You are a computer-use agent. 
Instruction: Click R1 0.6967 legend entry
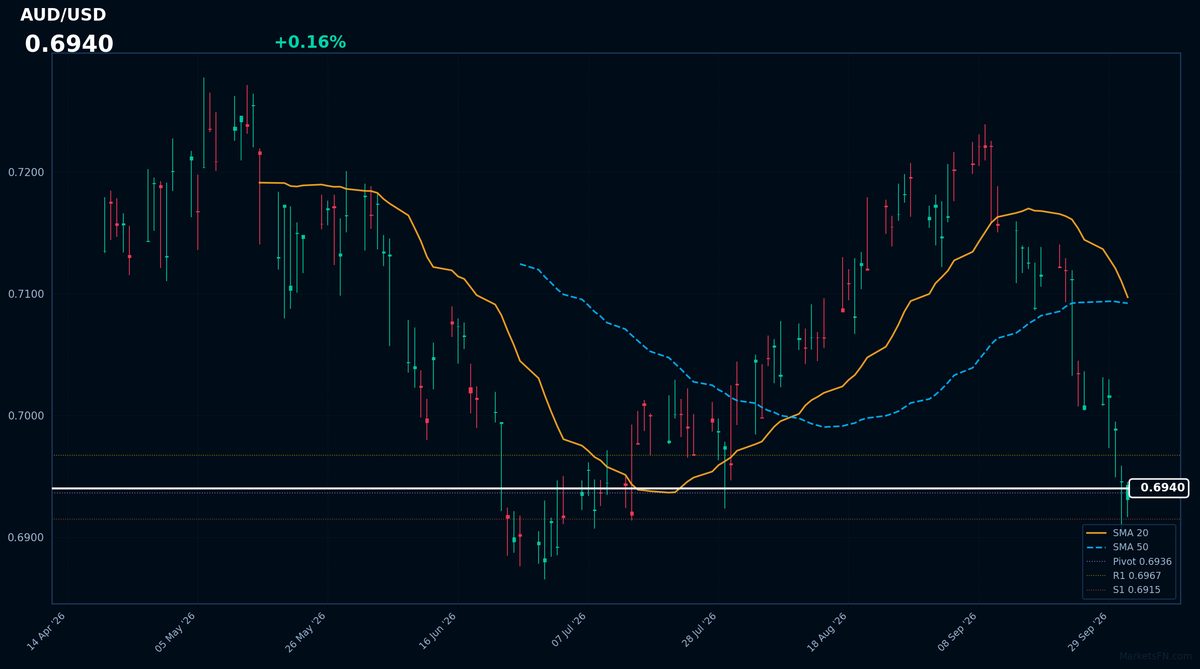click(1125, 576)
